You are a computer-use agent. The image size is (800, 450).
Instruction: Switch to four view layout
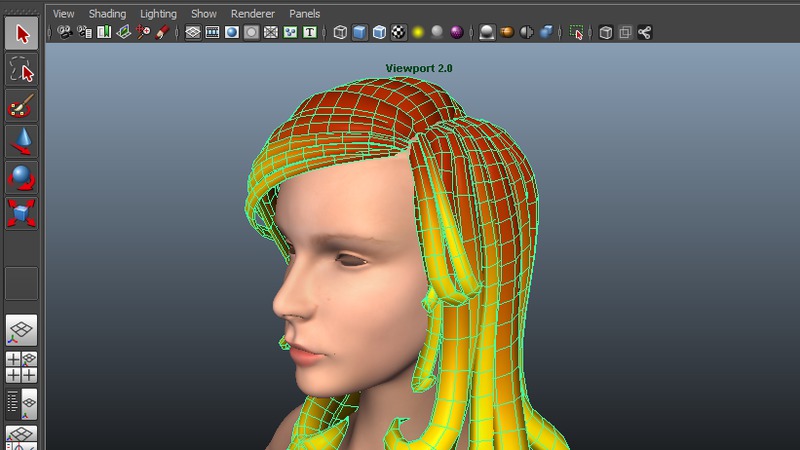coord(22,367)
